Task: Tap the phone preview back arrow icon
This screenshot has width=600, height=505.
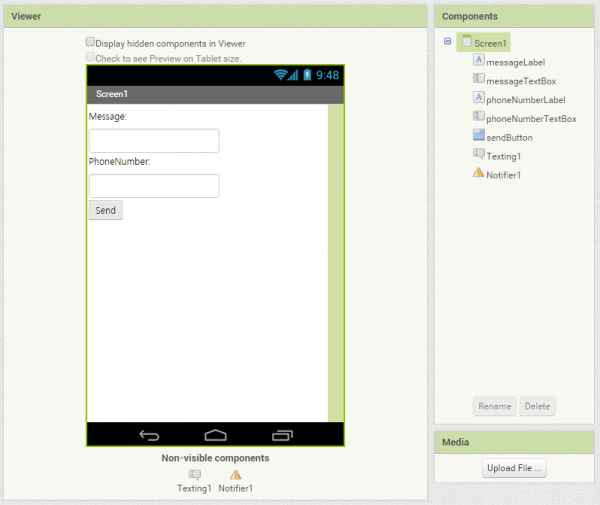Action: click(149, 435)
